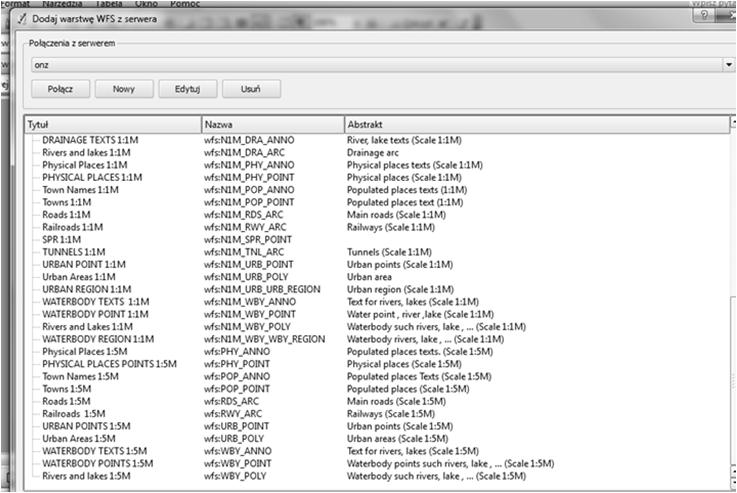This screenshot has width=737, height=493.
Task: Open the Tabela menu
Action: (109, 4)
